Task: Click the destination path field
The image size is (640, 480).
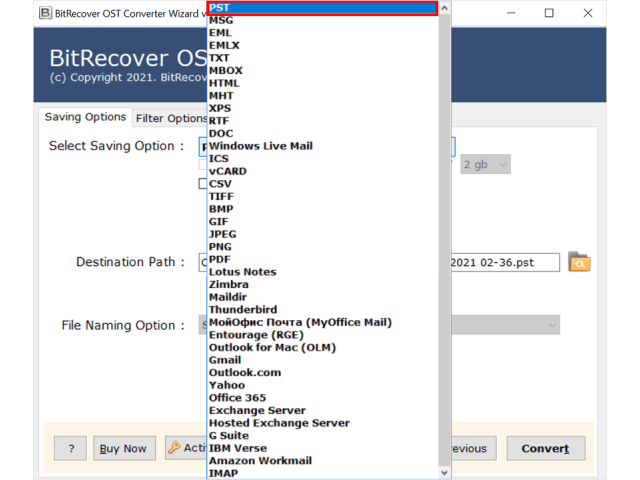Action: click(x=505, y=262)
